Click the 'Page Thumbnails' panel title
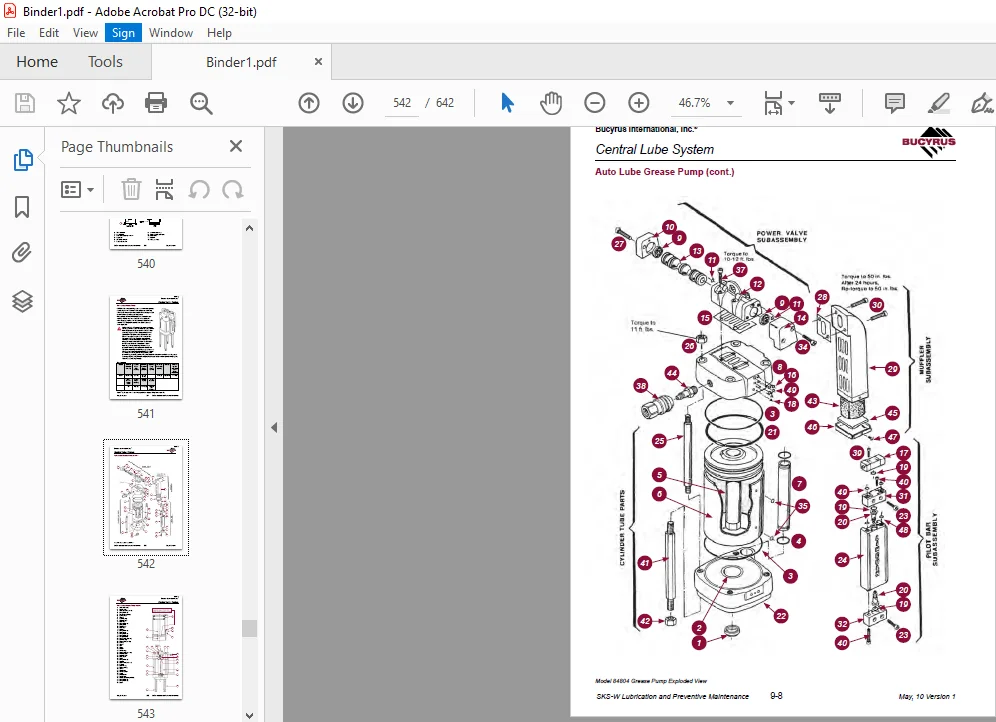The image size is (996, 722). [117, 147]
